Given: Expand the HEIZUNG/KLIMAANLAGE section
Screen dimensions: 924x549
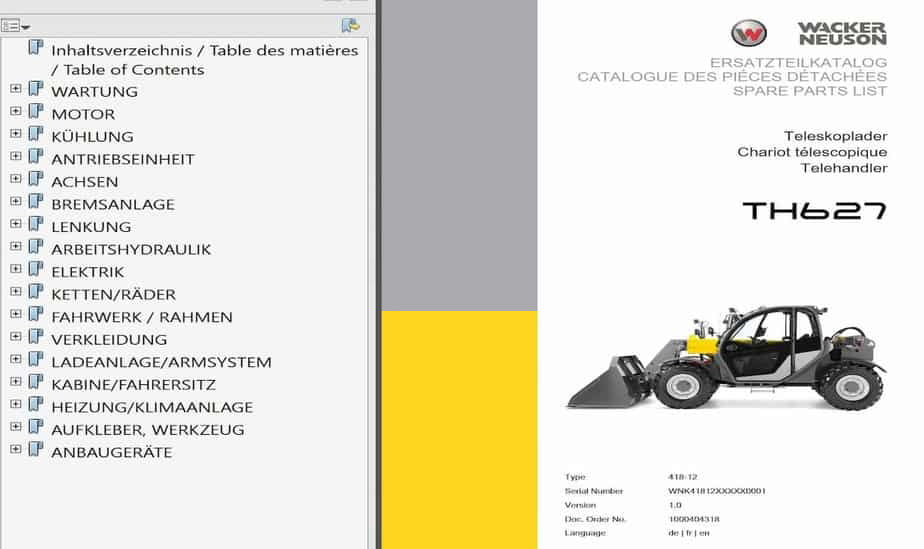Looking at the screenshot, I should (x=15, y=406).
